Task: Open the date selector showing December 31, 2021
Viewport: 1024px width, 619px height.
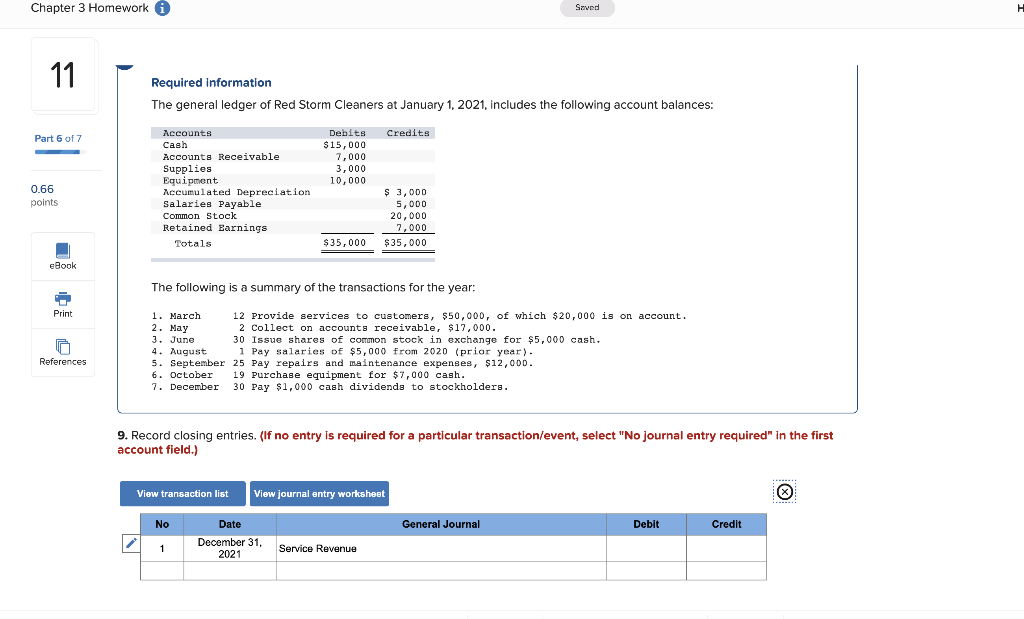Action: click(229, 548)
